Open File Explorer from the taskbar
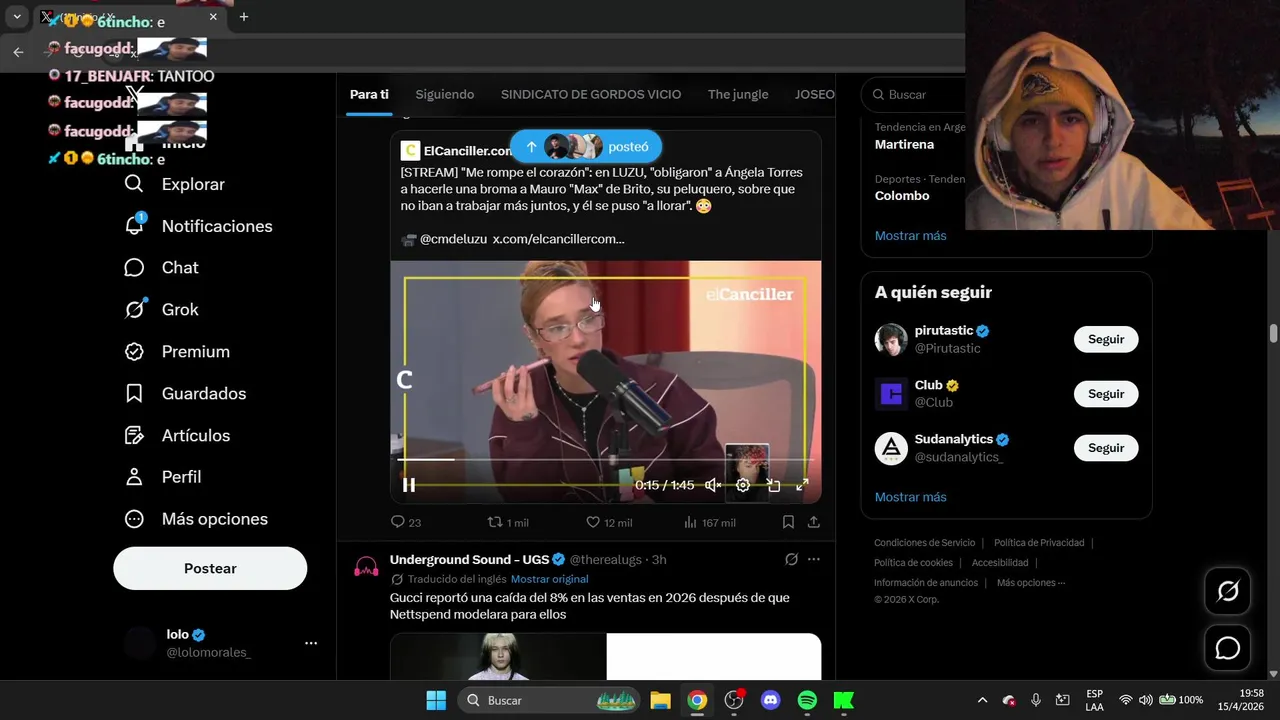1280x720 pixels. point(660,700)
